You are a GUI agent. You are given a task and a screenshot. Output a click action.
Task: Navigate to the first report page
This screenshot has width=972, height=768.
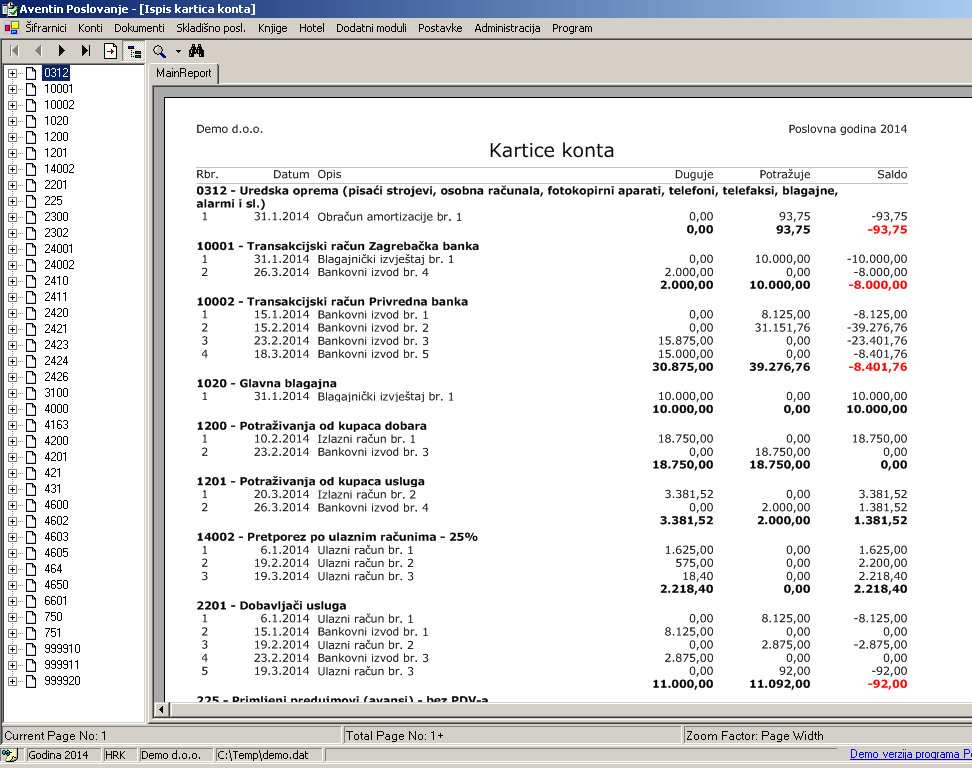[13, 52]
